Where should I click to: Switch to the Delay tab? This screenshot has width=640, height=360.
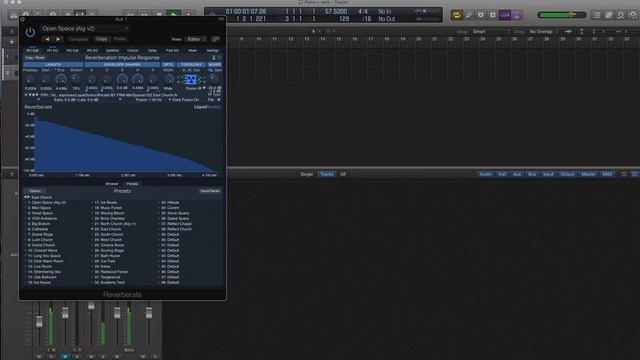(152, 51)
